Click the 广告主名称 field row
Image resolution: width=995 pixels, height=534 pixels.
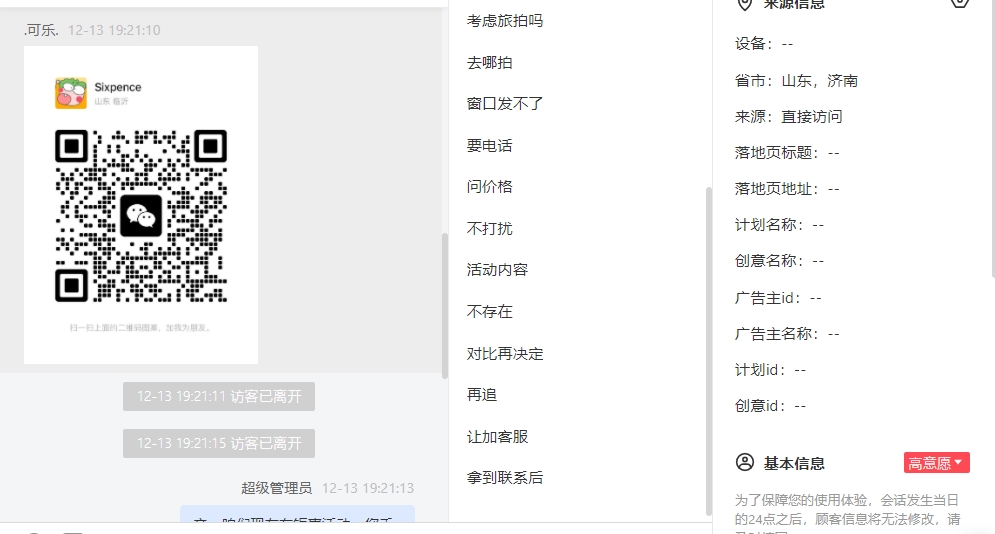[787, 334]
